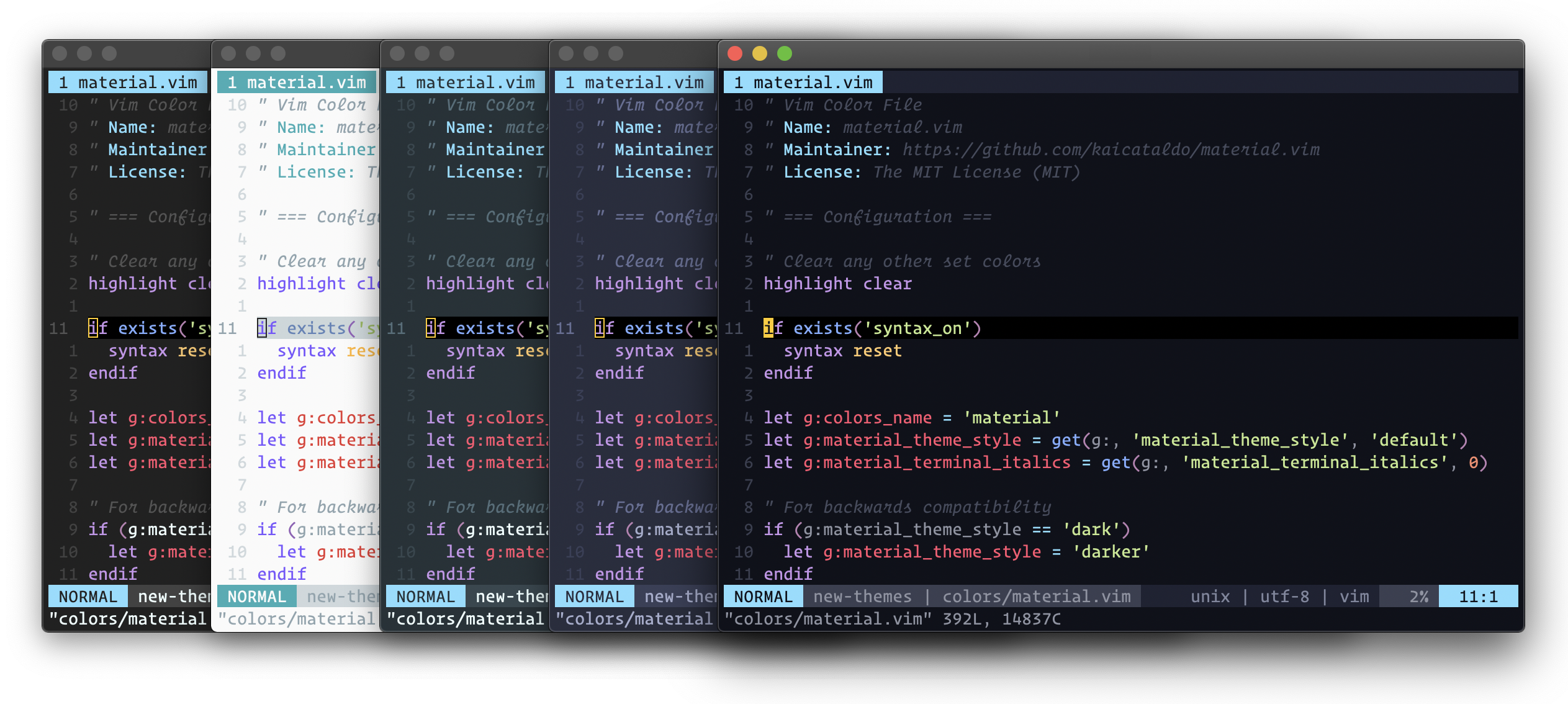The image size is (1568, 704).
Task: Click the third gray button of the third window
Action: (x=447, y=53)
